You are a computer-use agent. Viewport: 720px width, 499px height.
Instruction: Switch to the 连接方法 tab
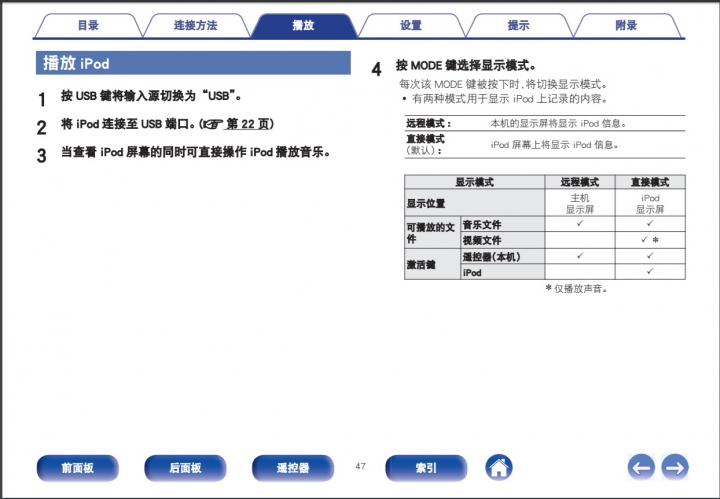[x=196, y=25]
